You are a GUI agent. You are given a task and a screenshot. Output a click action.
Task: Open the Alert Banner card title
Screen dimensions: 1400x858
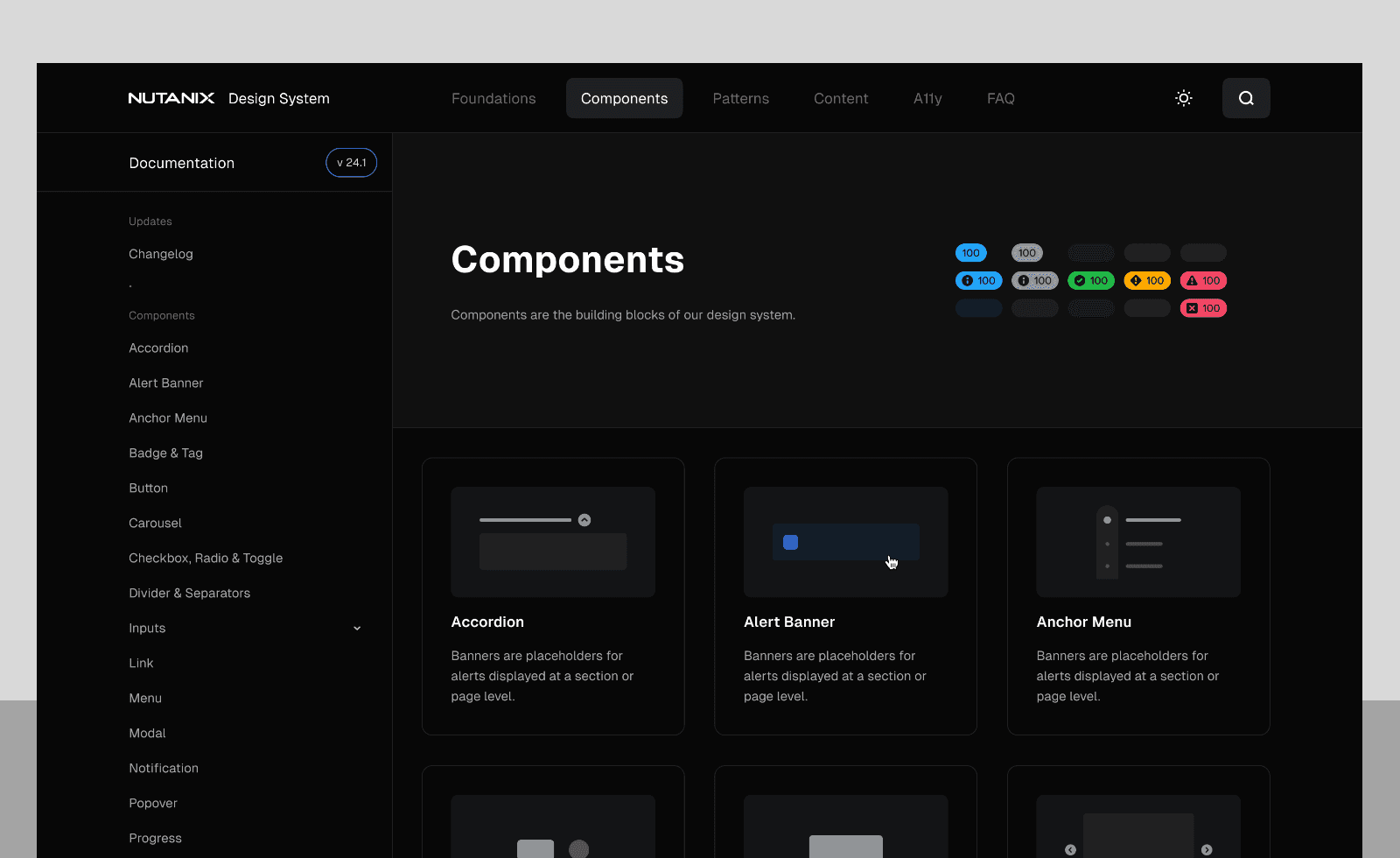[x=789, y=622]
